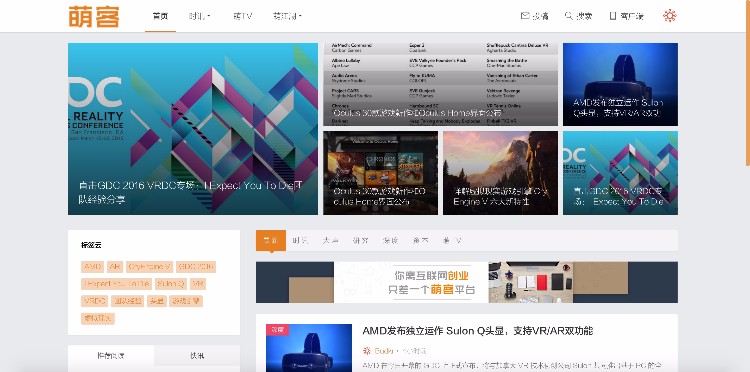Click the AMD article headset thumbnail

(309, 348)
